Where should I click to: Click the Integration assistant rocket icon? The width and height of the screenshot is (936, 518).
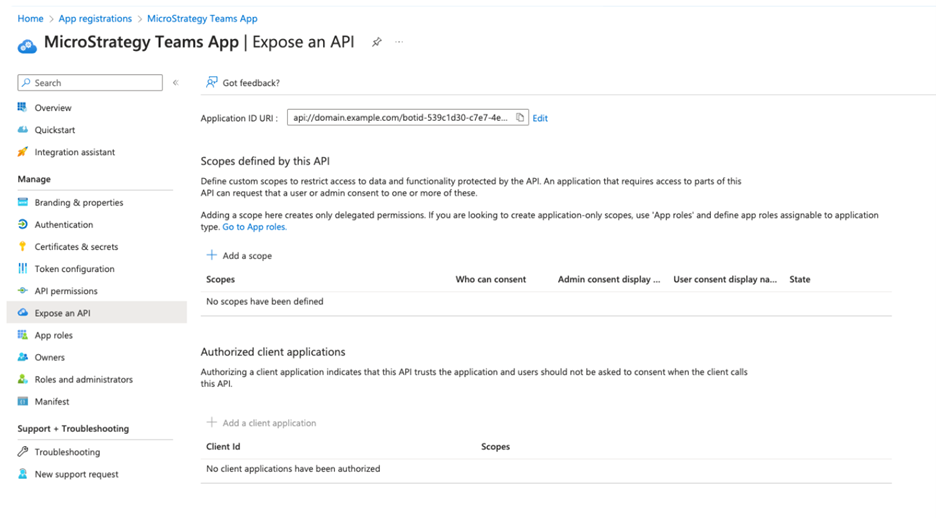coord(23,152)
